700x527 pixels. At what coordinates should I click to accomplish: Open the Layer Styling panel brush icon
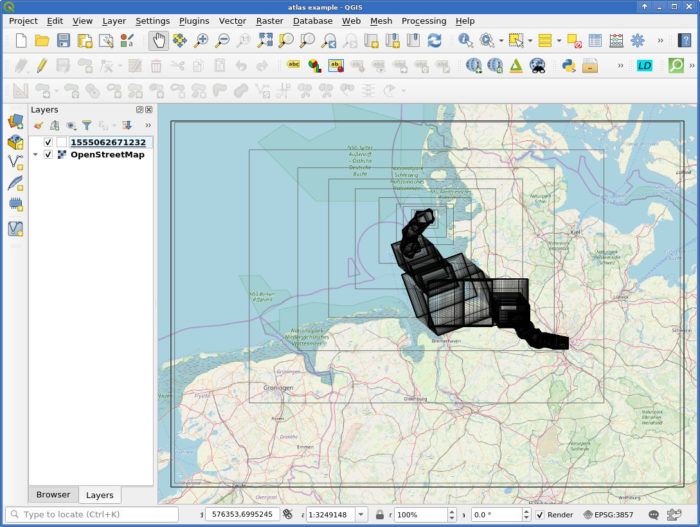(38, 125)
